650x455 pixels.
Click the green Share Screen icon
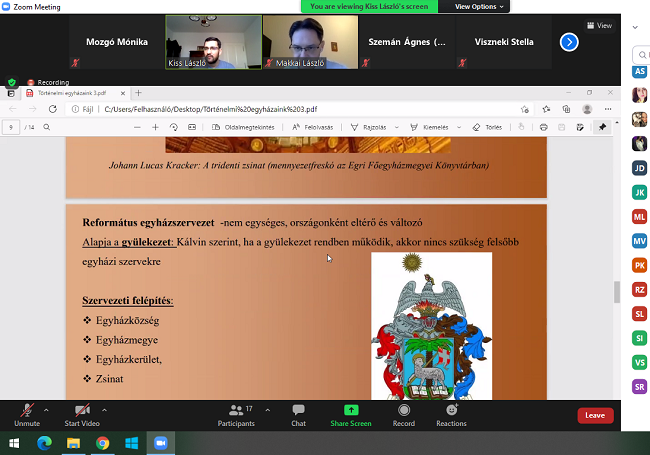[x=350, y=411]
